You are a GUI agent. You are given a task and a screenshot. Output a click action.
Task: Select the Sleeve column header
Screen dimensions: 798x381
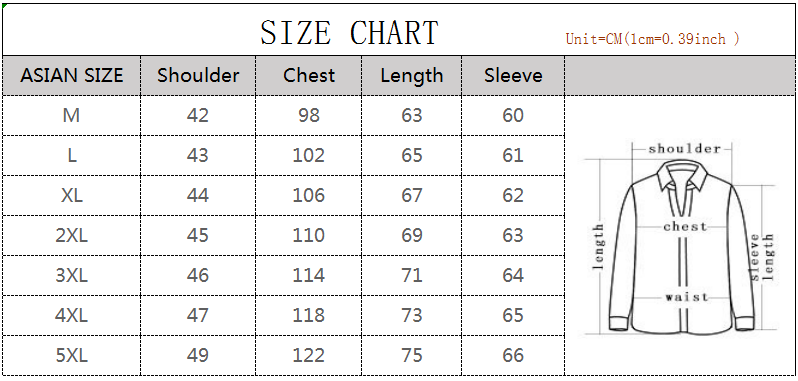click(x=513, y=75)
